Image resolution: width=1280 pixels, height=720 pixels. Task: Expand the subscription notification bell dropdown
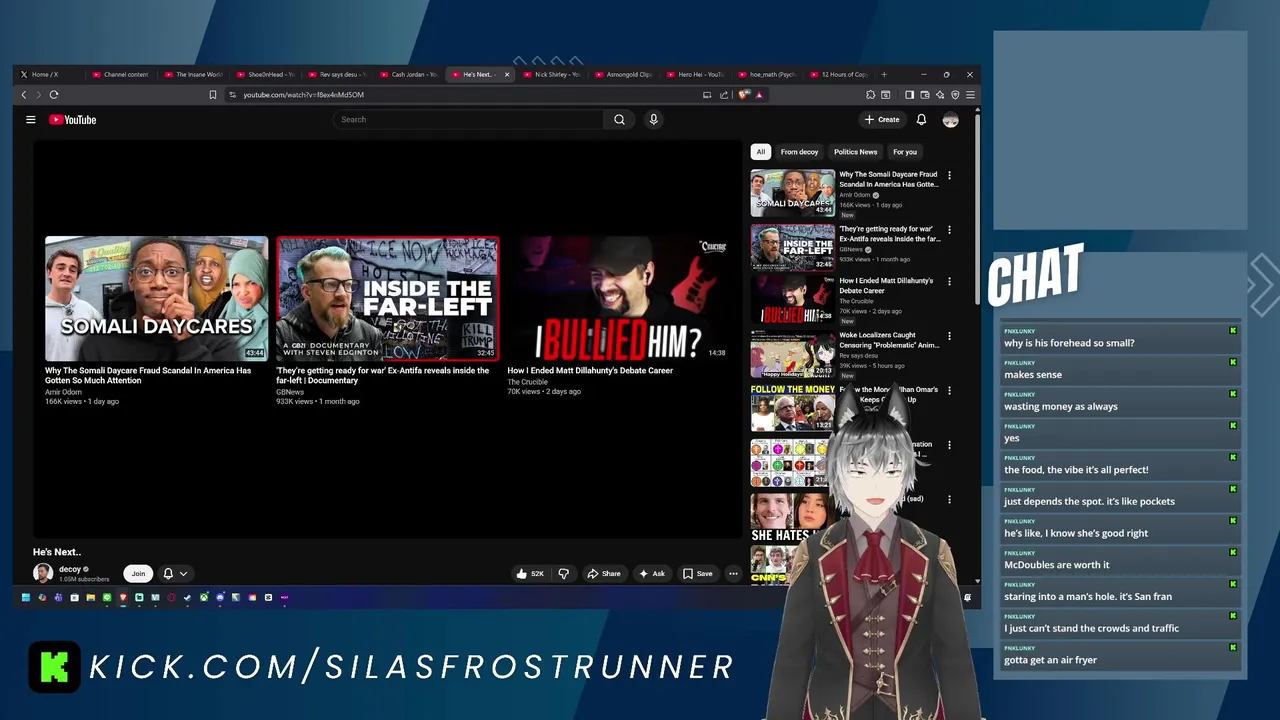[175, 574]
